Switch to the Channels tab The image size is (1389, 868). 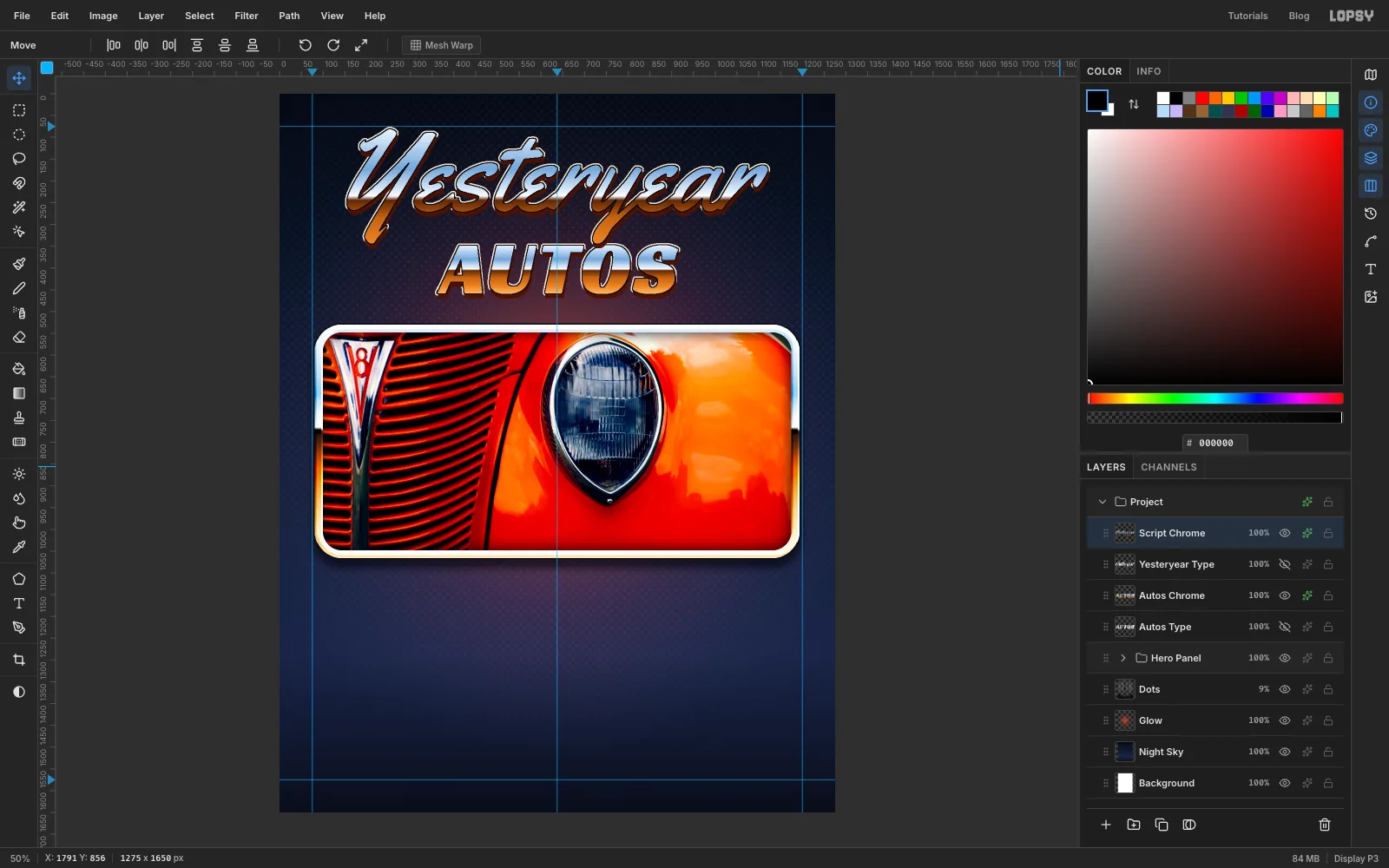coord(1168,467)
